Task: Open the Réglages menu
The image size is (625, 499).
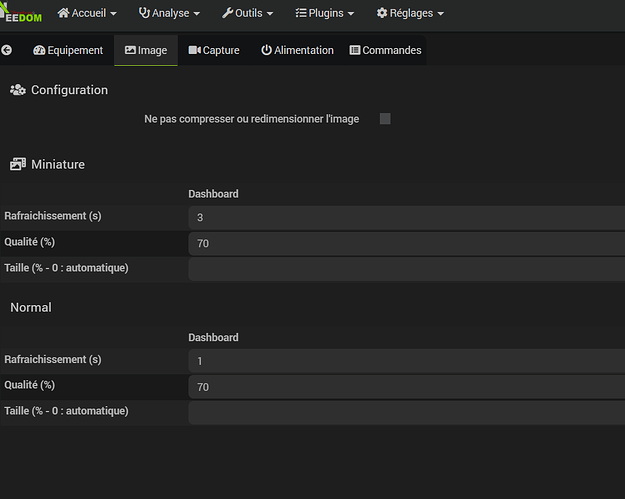Action: coord(410,13)
